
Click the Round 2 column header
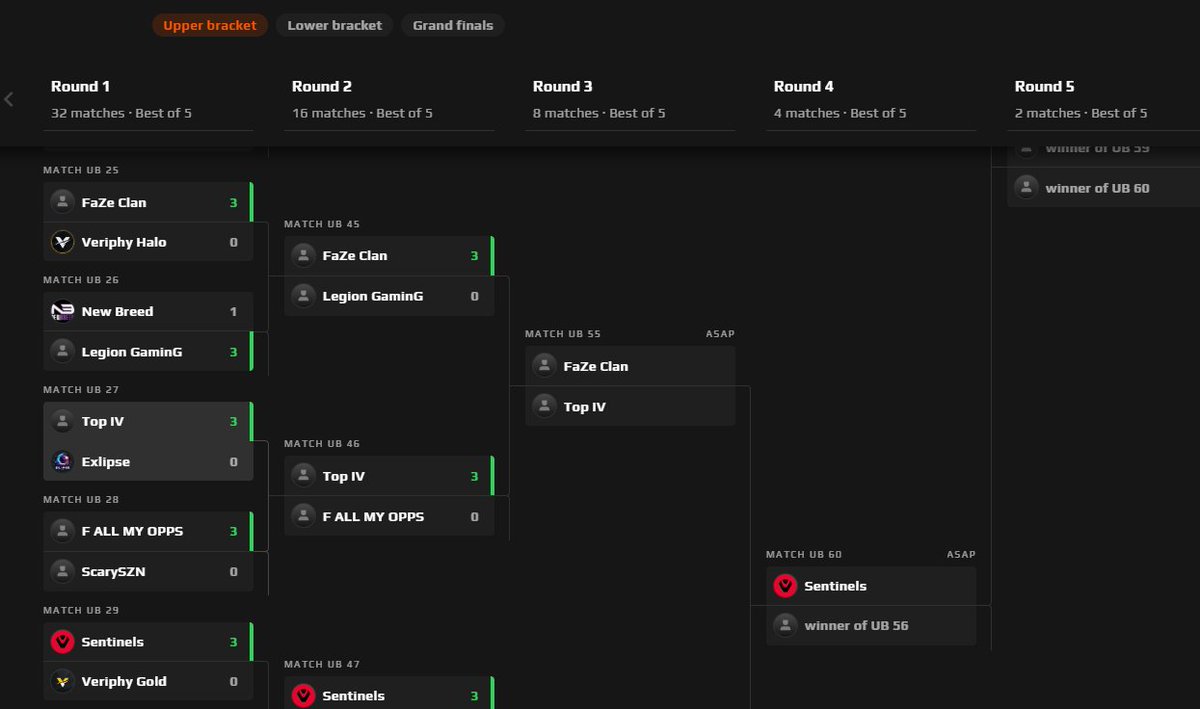322,86
